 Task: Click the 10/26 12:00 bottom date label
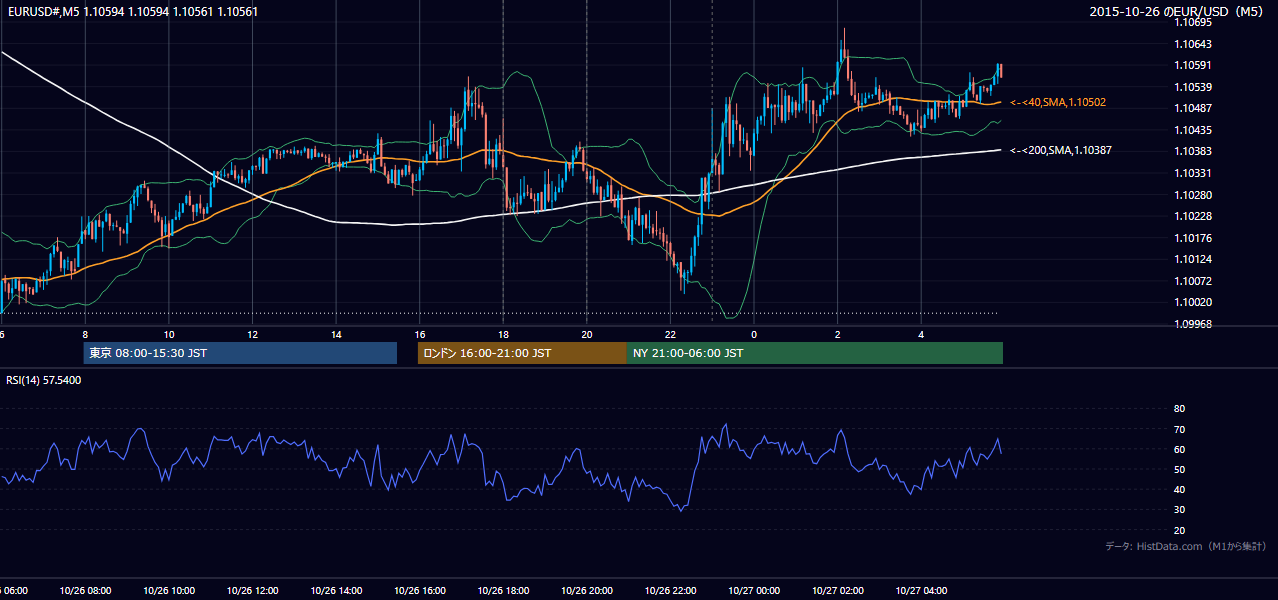pyautogui.click(x=252, y=590)
